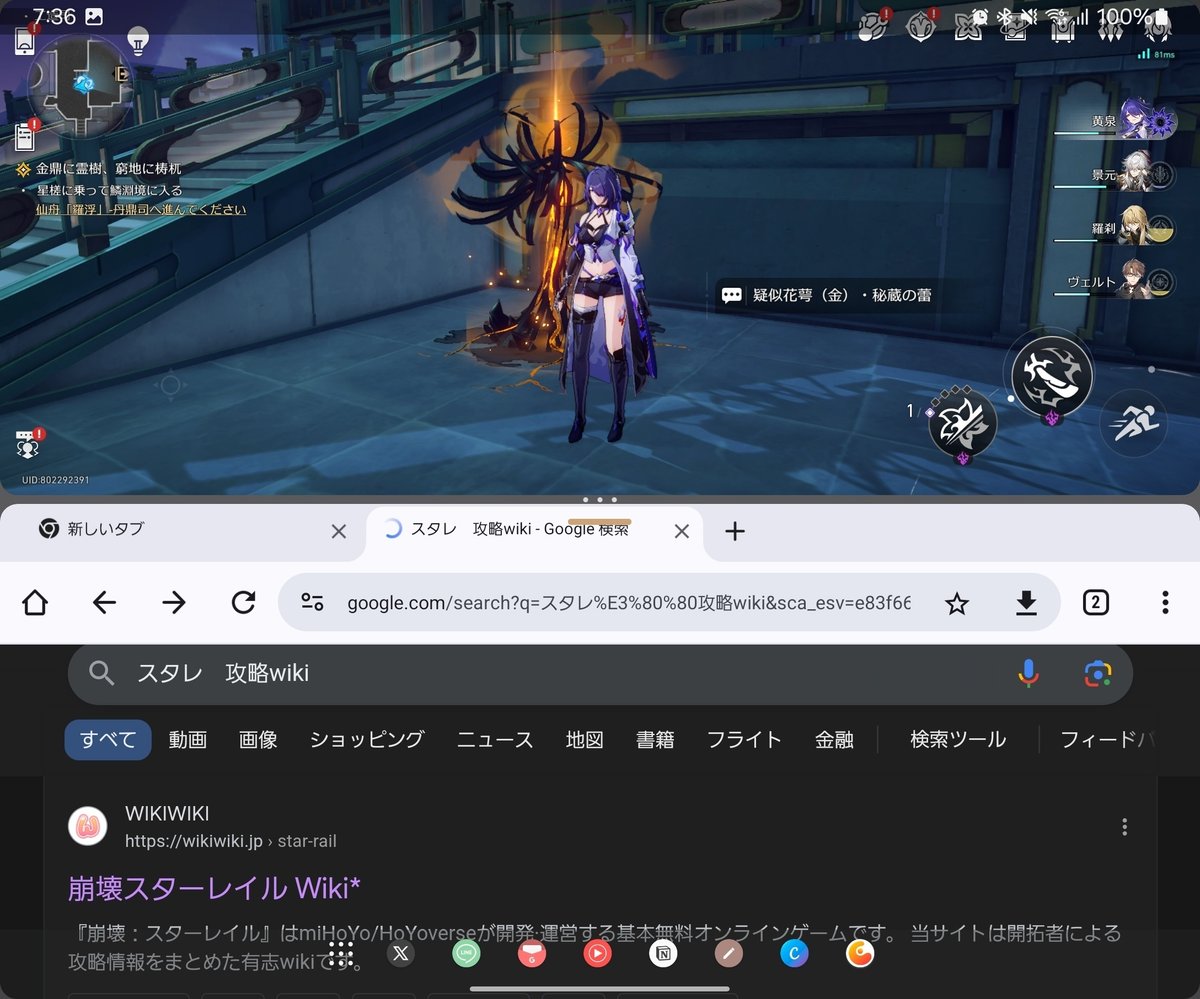
Task: Tap the gold quest marker icon
Action: pyautogui.click(x=23, y=170)
